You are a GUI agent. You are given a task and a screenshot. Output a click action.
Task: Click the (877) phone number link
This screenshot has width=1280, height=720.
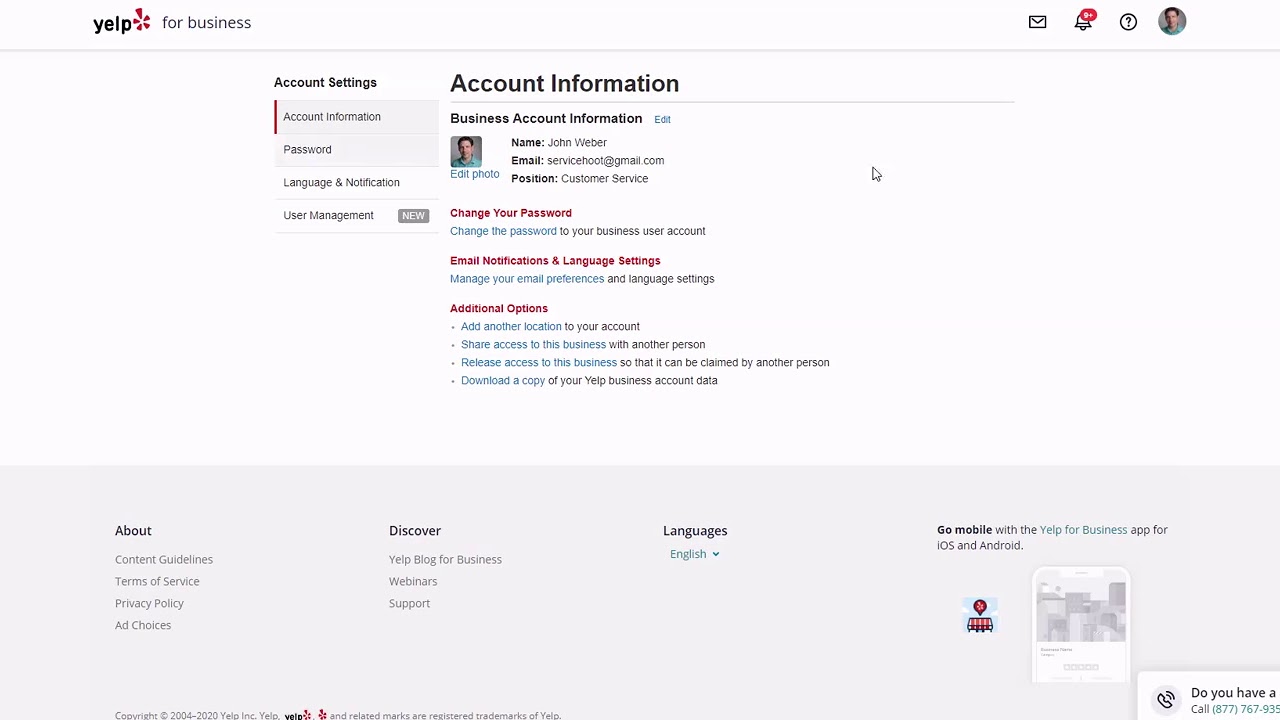point(1246,709)
